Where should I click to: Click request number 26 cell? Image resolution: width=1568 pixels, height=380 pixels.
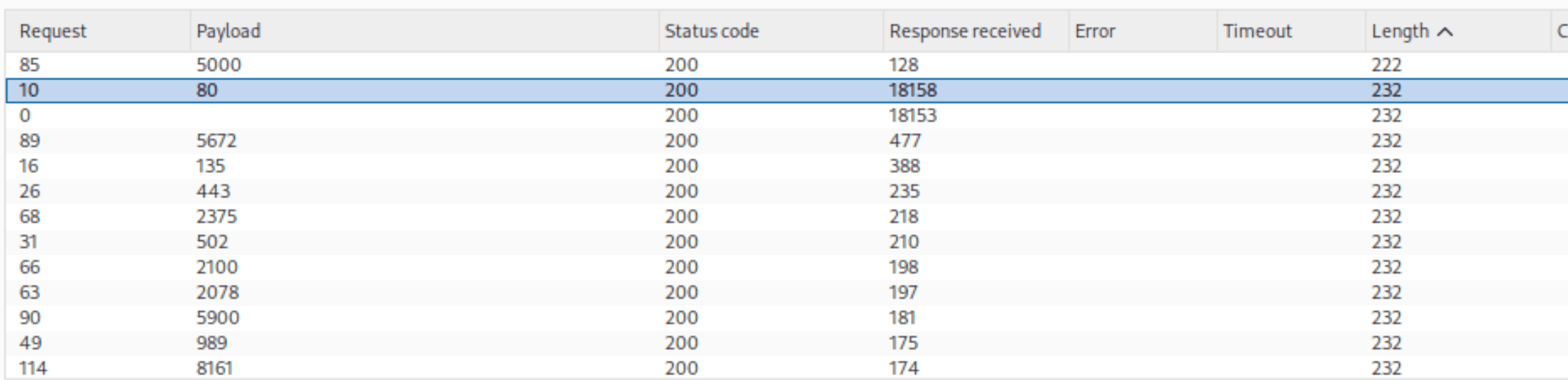click(30, 191)
